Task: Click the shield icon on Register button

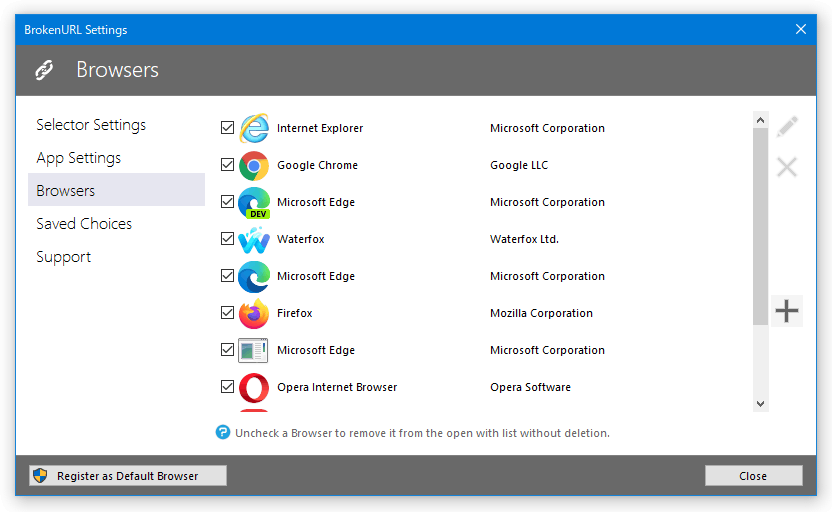Action: click(40, 475)
